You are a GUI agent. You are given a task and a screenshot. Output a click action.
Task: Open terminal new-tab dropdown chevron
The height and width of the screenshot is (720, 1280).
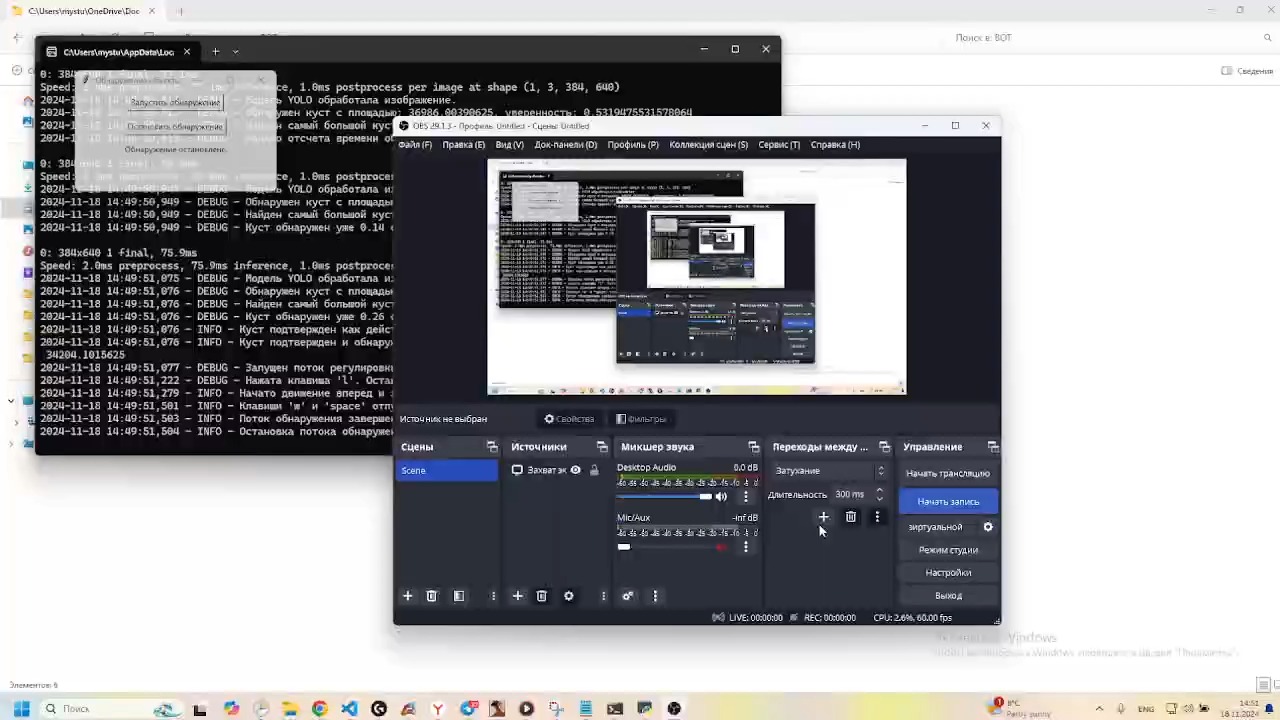(236, 52)
